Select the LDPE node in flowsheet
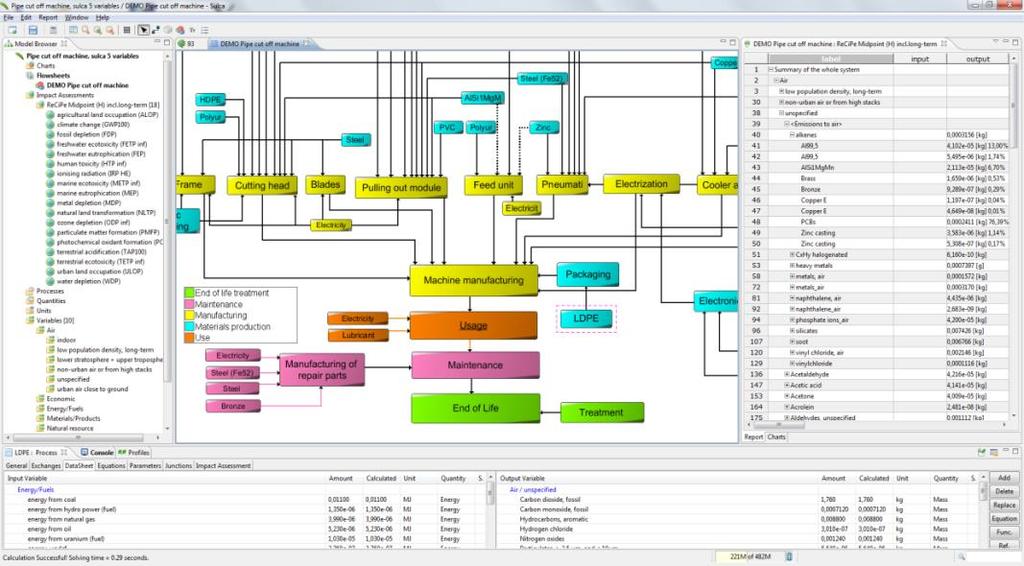 click(586, 319)
